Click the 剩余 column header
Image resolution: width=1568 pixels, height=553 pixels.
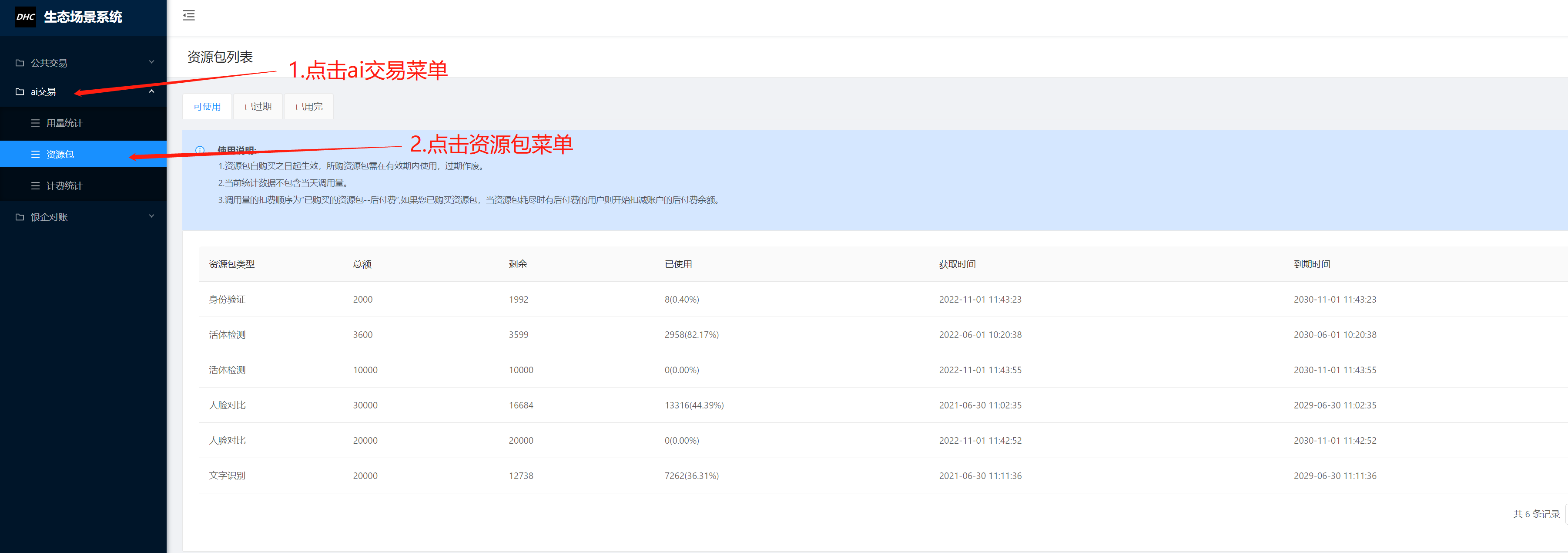(518, 264)
